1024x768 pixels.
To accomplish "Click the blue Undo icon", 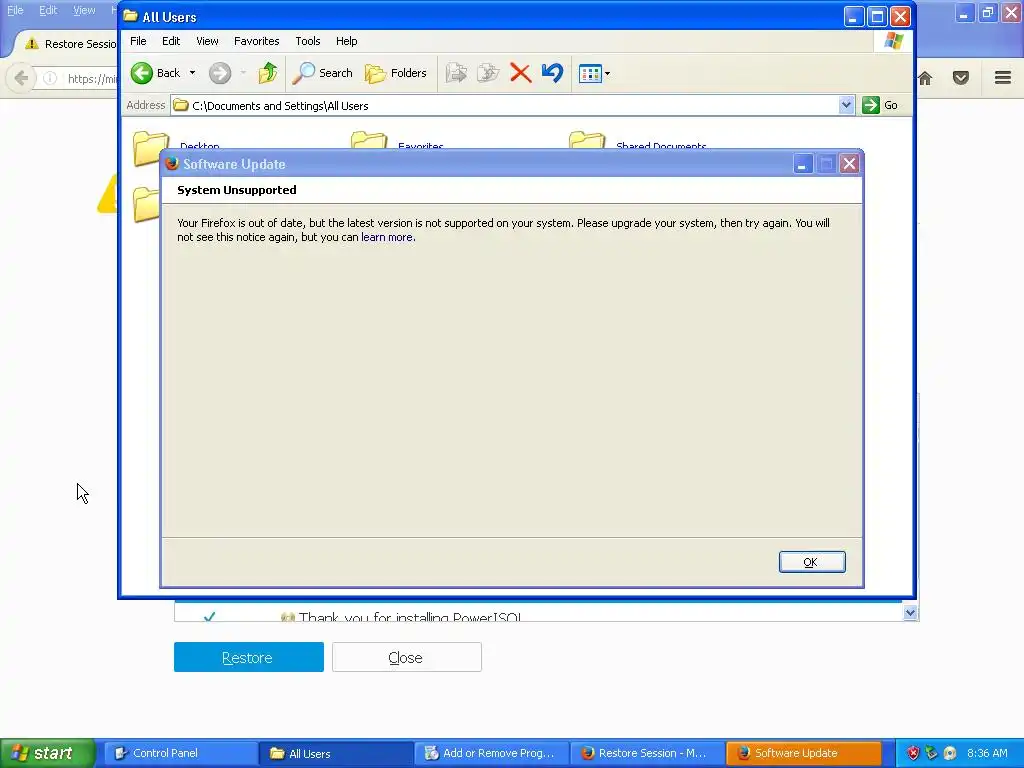I will (552, 73).
